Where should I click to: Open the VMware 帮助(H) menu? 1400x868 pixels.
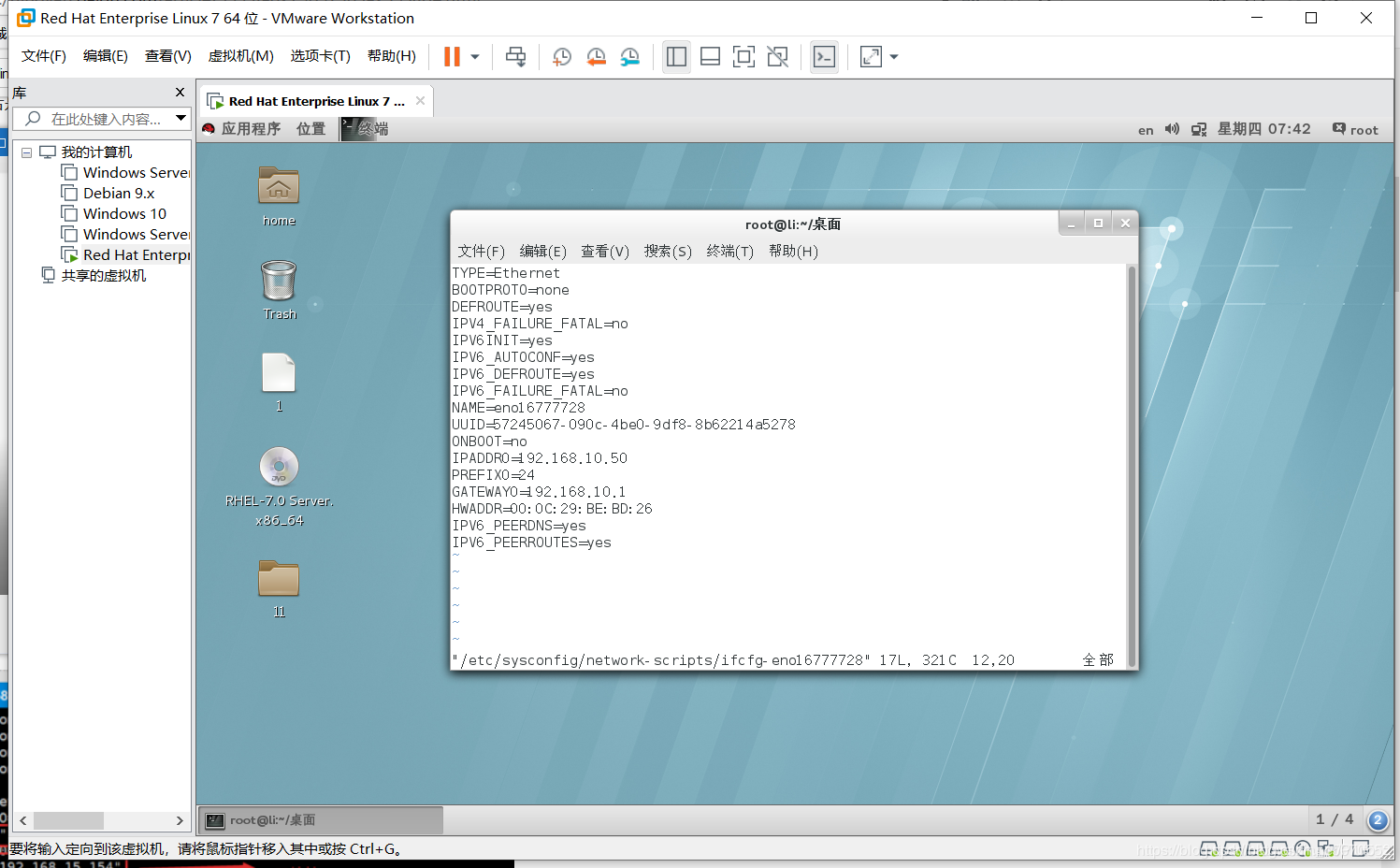[392, 56]
